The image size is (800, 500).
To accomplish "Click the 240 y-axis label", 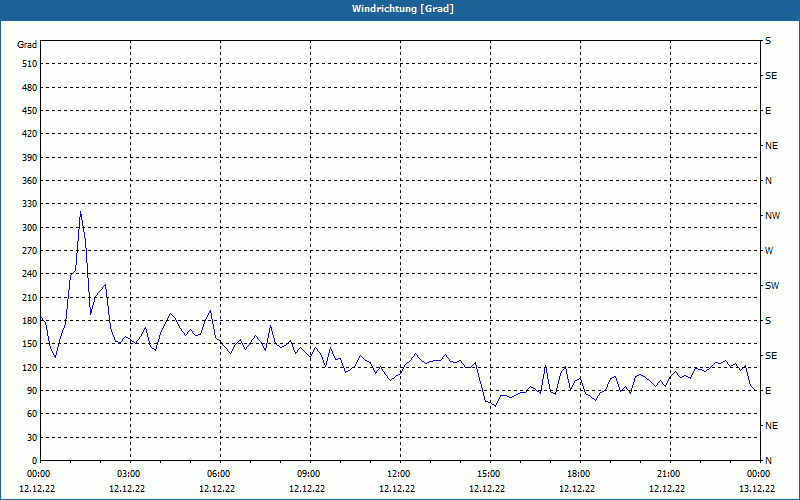I will point(30,274).
